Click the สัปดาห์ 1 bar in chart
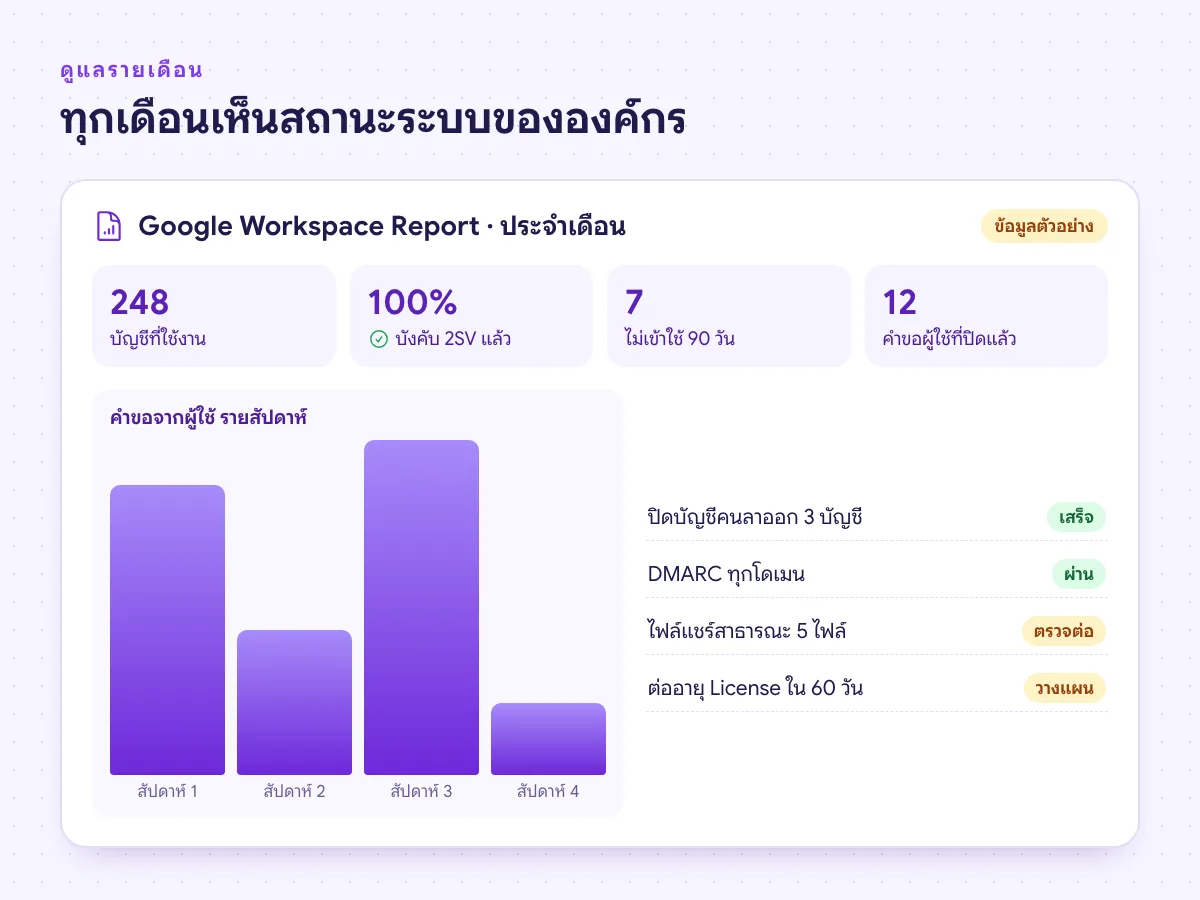 [x=167, y=630]
